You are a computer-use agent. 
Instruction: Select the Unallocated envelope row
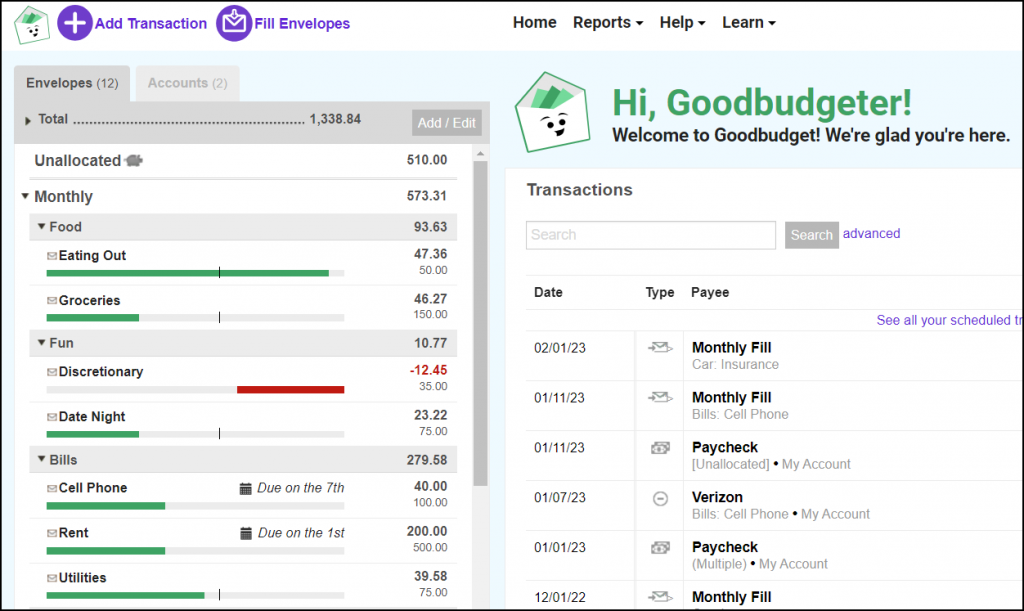click(x=241, y=161)
